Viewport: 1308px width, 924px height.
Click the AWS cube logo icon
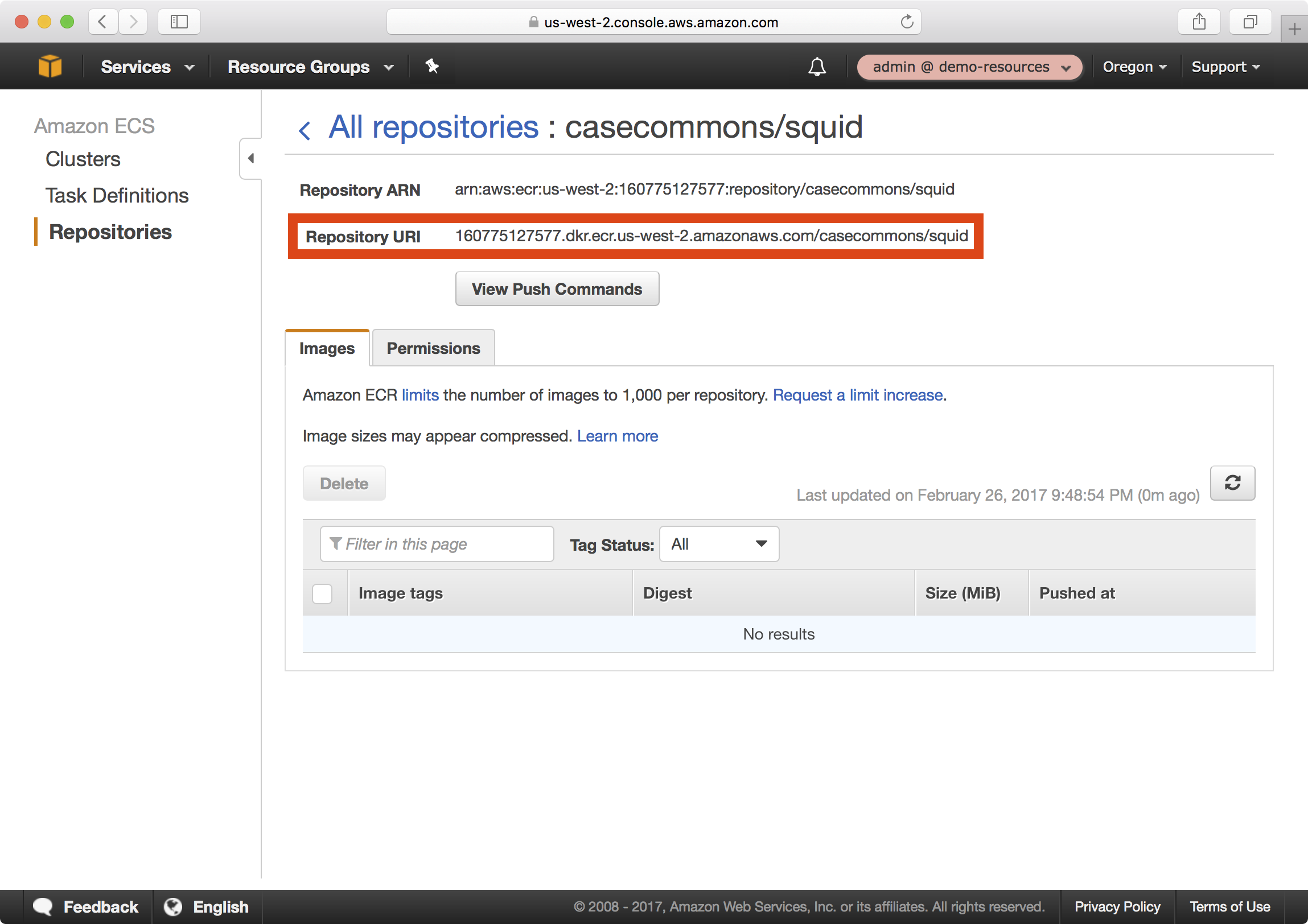[50, 67]
